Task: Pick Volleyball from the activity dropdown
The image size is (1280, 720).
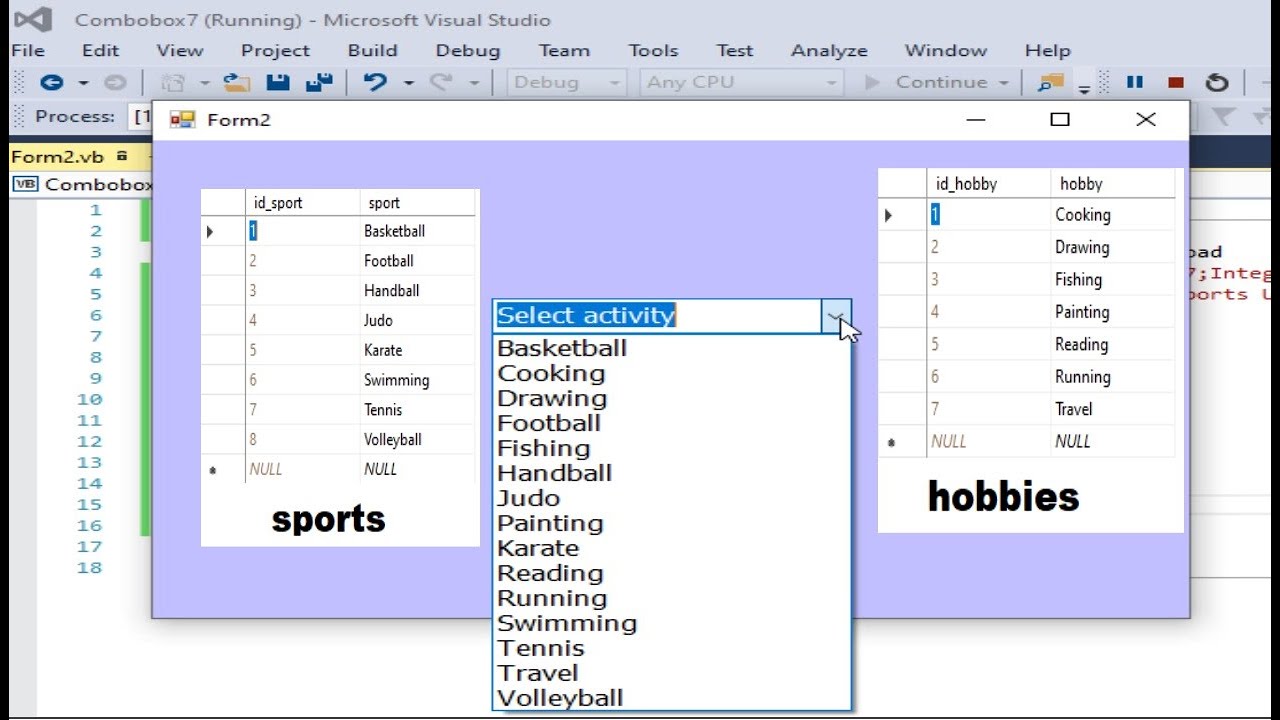Action: 672,698
